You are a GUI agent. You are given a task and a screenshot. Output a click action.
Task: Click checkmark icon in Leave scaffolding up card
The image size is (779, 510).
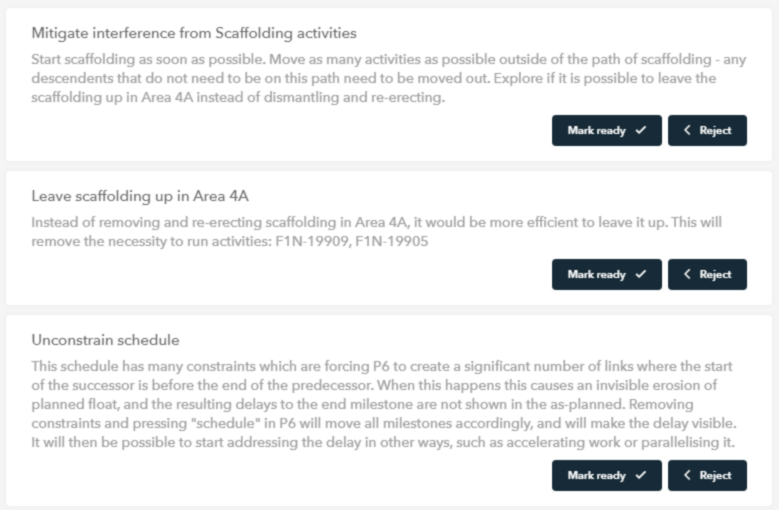[640, 275]
